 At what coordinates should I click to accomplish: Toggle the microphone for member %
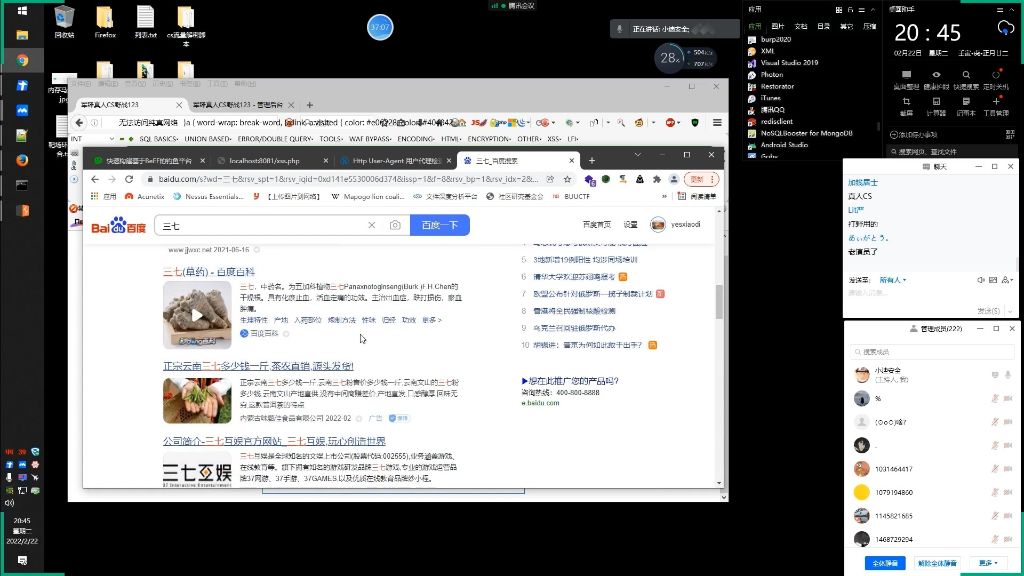[x=995, y=398]
